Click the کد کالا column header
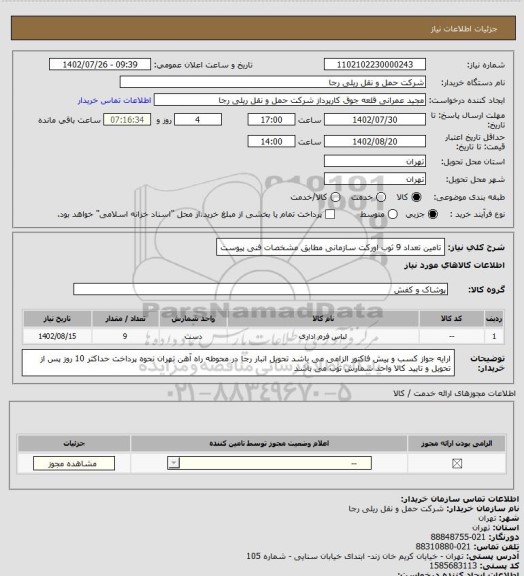Image resolution: width=524 pixels, height=576 pixels. 452,319
